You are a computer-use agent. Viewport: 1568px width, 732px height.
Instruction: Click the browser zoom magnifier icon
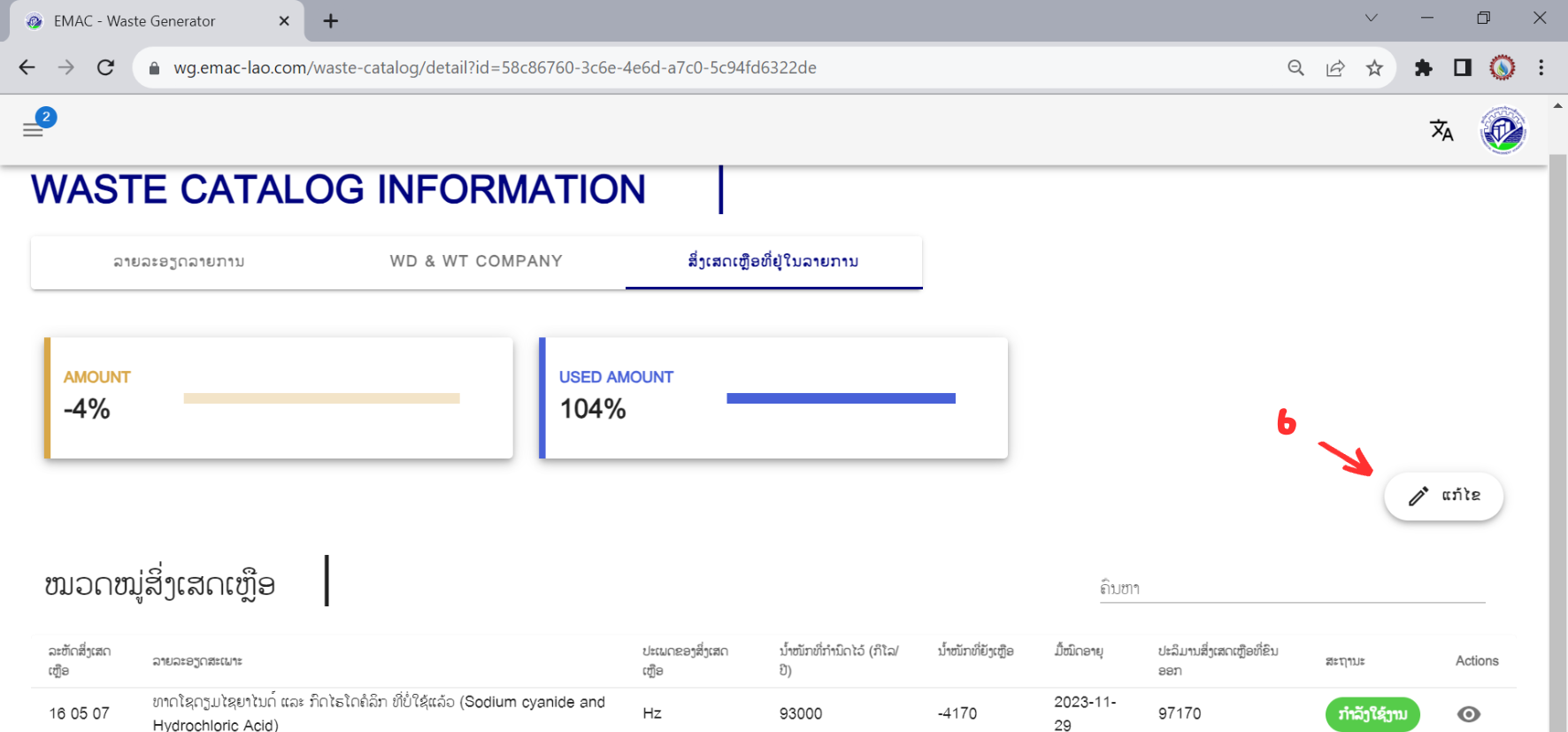tap(1295, 68)
